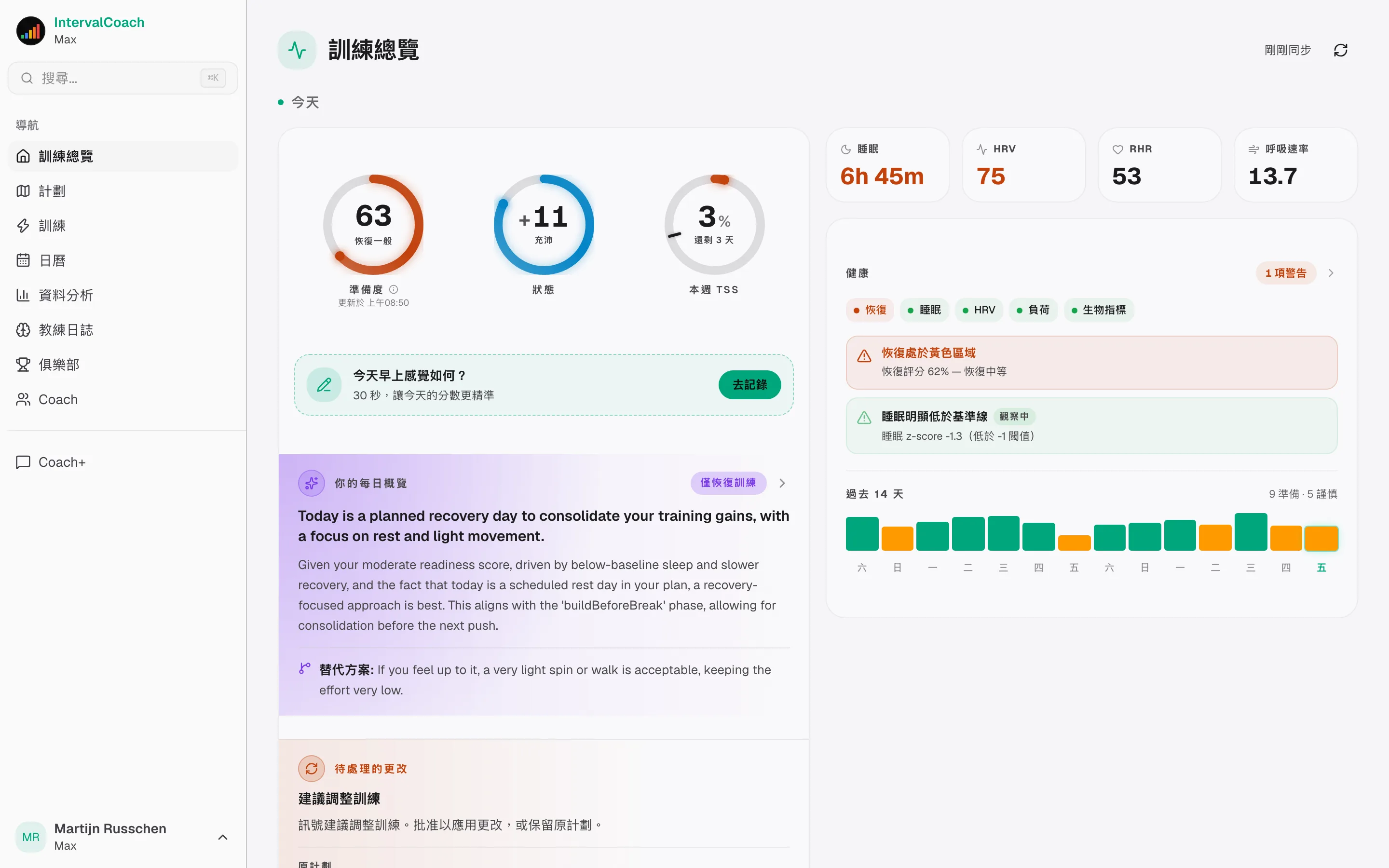The width and height of the screenshot is (1389, 868).
Task: Open 日曆 navigation item
Action: pos(123,260)
